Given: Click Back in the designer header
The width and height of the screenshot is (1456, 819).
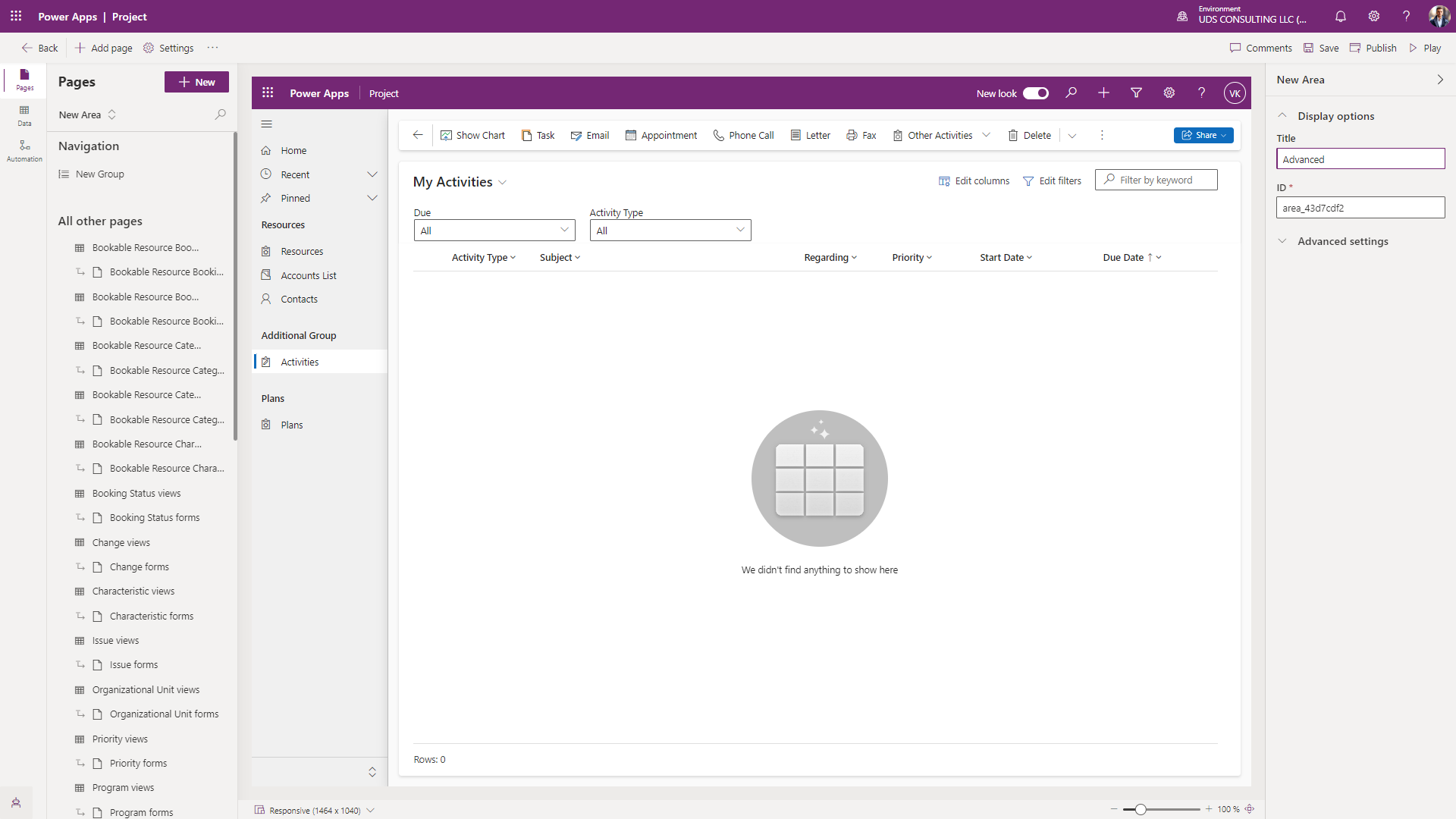Looking at the screenshot, I should 39,48.
